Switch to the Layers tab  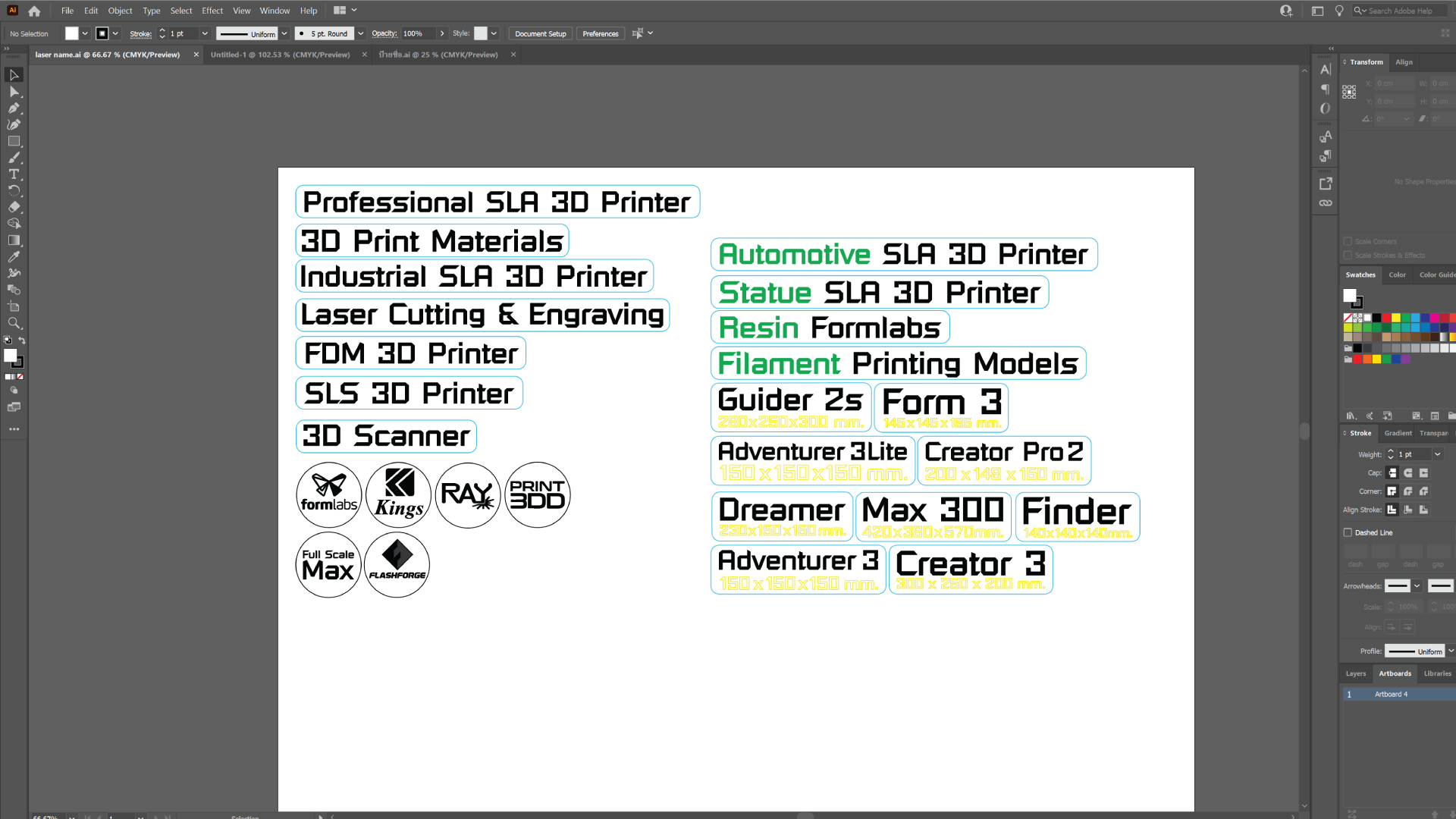pyautogui.click(x=1355, y=673)
